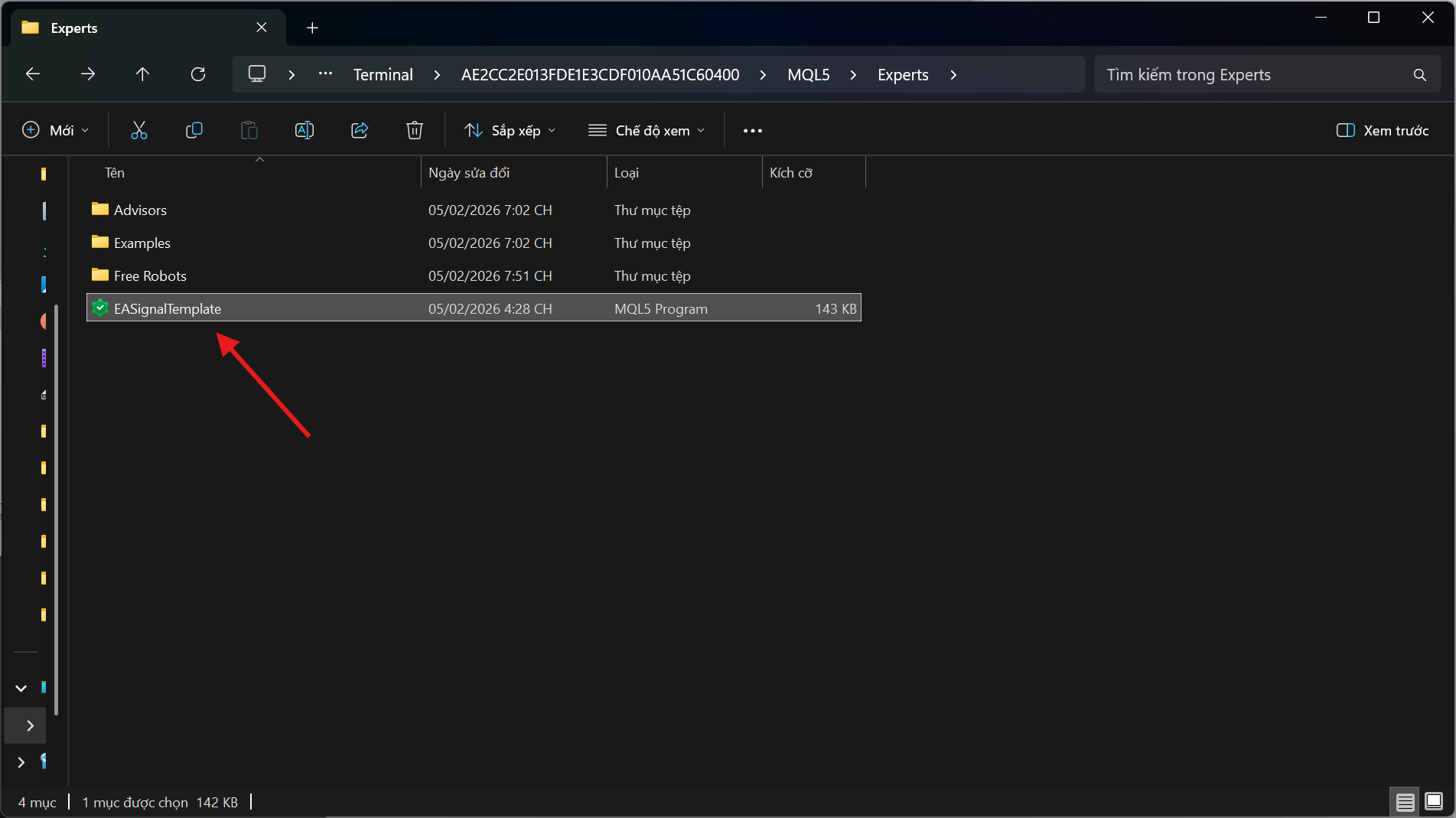Show hidden breadcrumb folders via the ellipsis
Screen dimensions: 1456x818
[x=325, y=74]
